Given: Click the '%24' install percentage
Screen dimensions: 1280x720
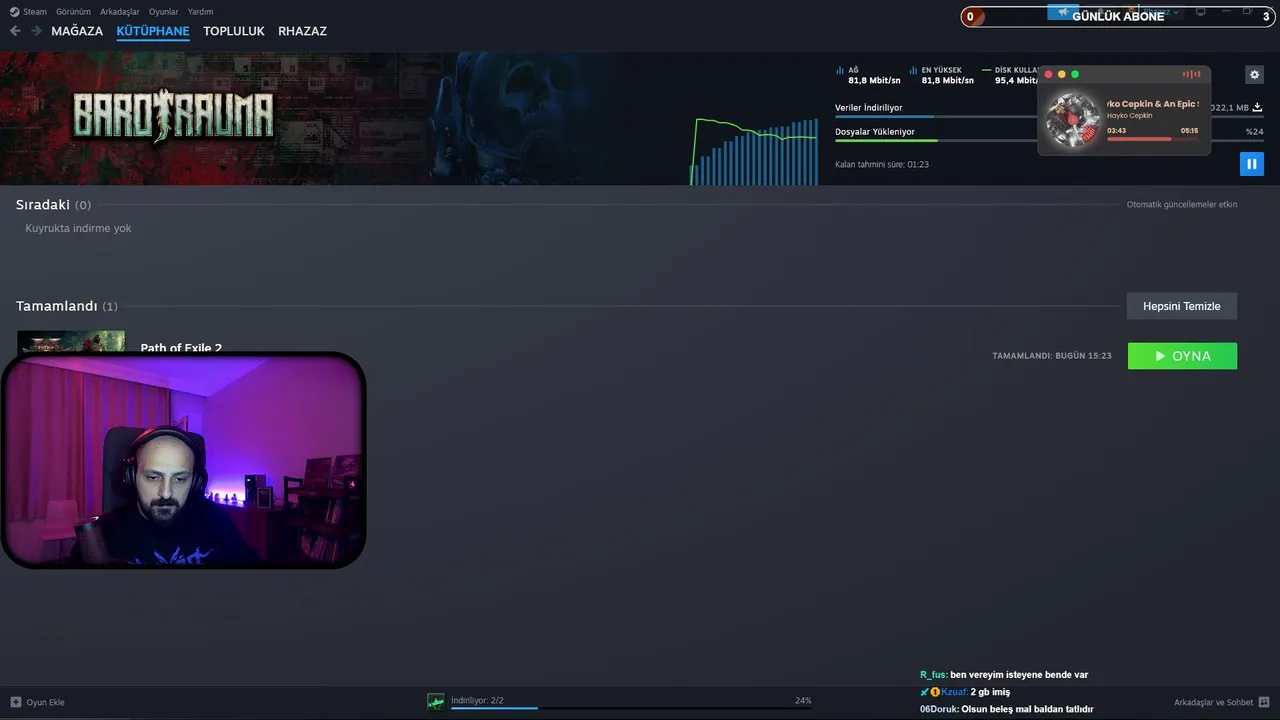Looking at the screenshot, I should tap(1254, 132).
